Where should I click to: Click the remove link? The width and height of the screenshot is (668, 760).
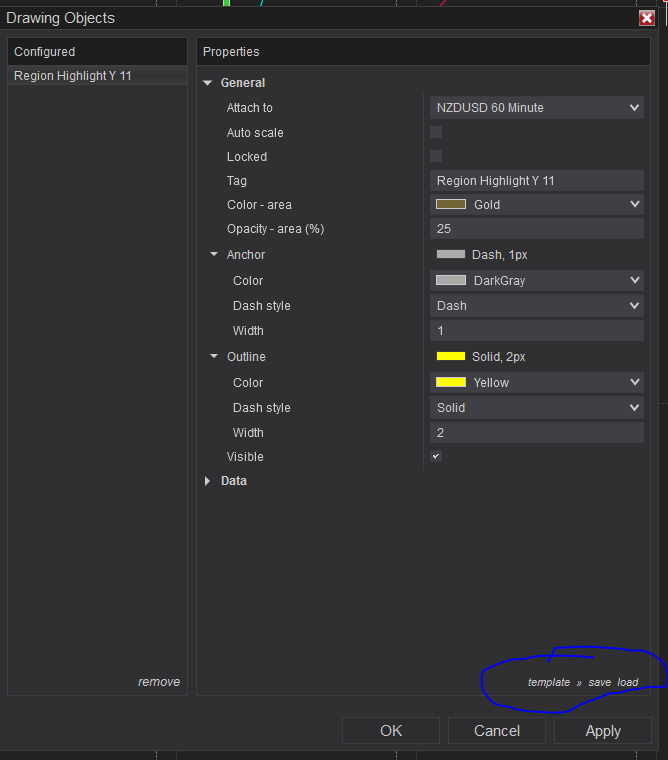159,682
